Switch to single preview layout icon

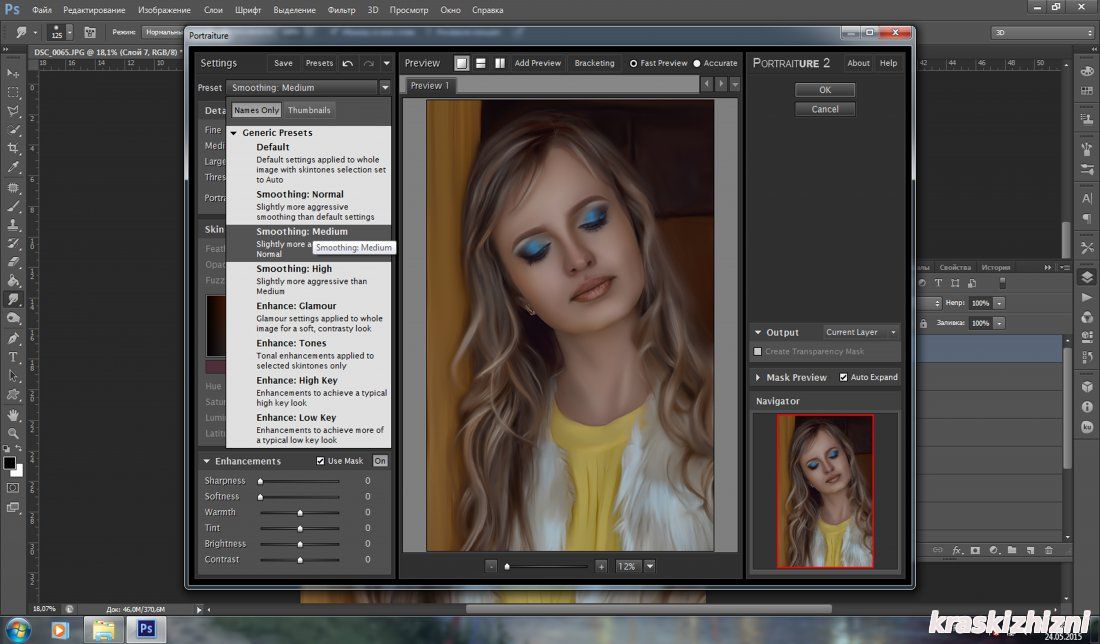point(462,63)
